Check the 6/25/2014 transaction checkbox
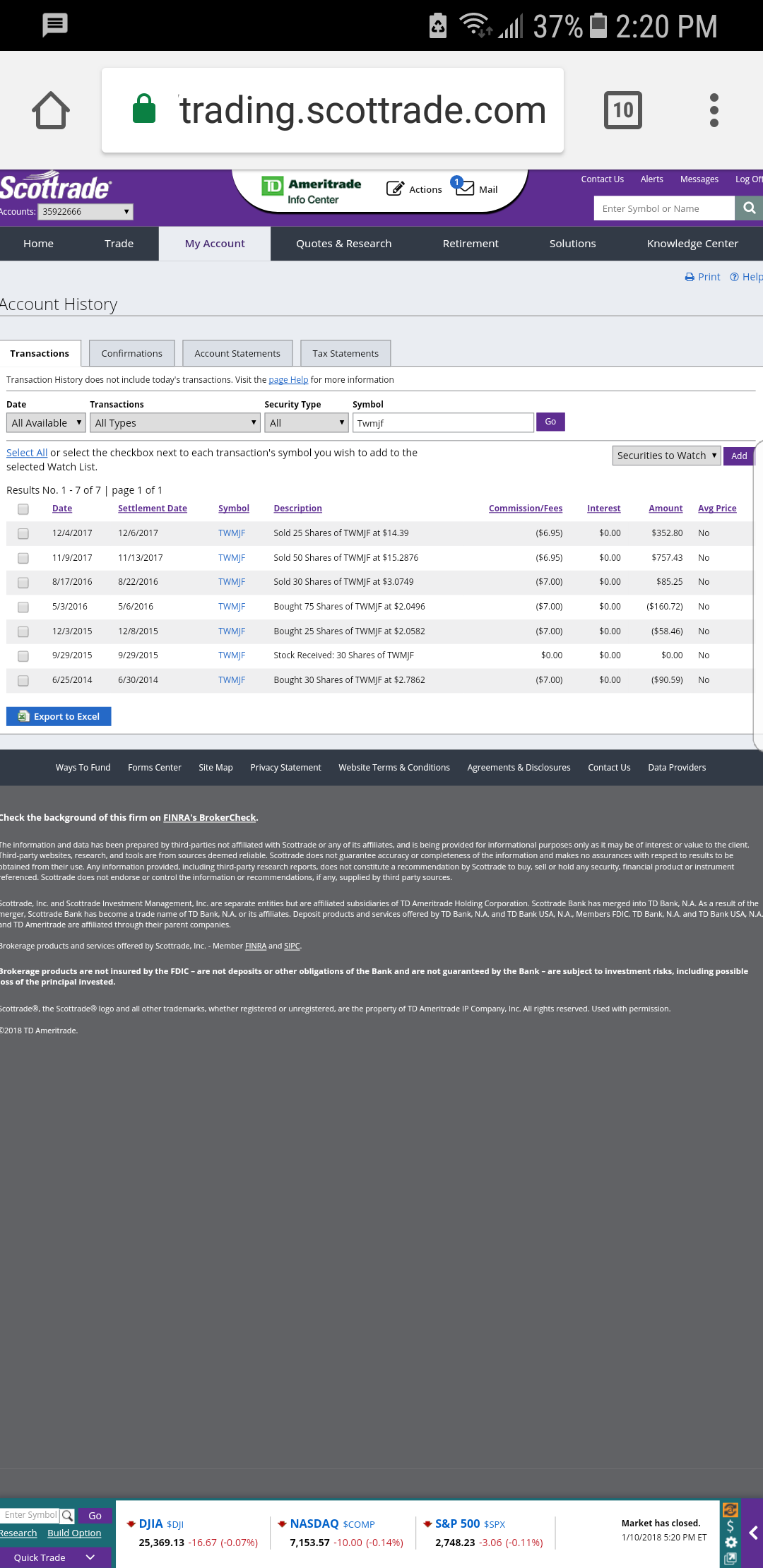Screen dimensions: 763x1568 click(x=23, y=680)
